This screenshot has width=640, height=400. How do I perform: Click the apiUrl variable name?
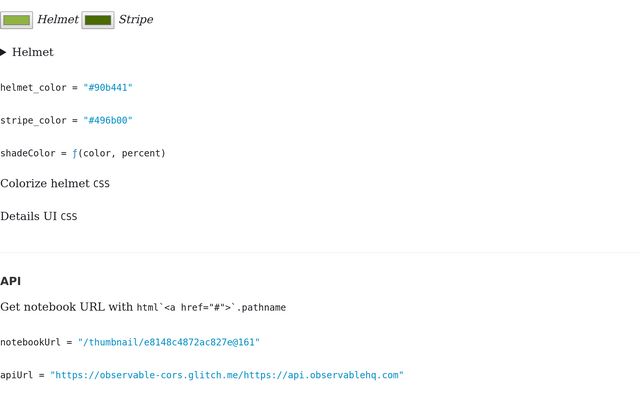click(16, 375)
